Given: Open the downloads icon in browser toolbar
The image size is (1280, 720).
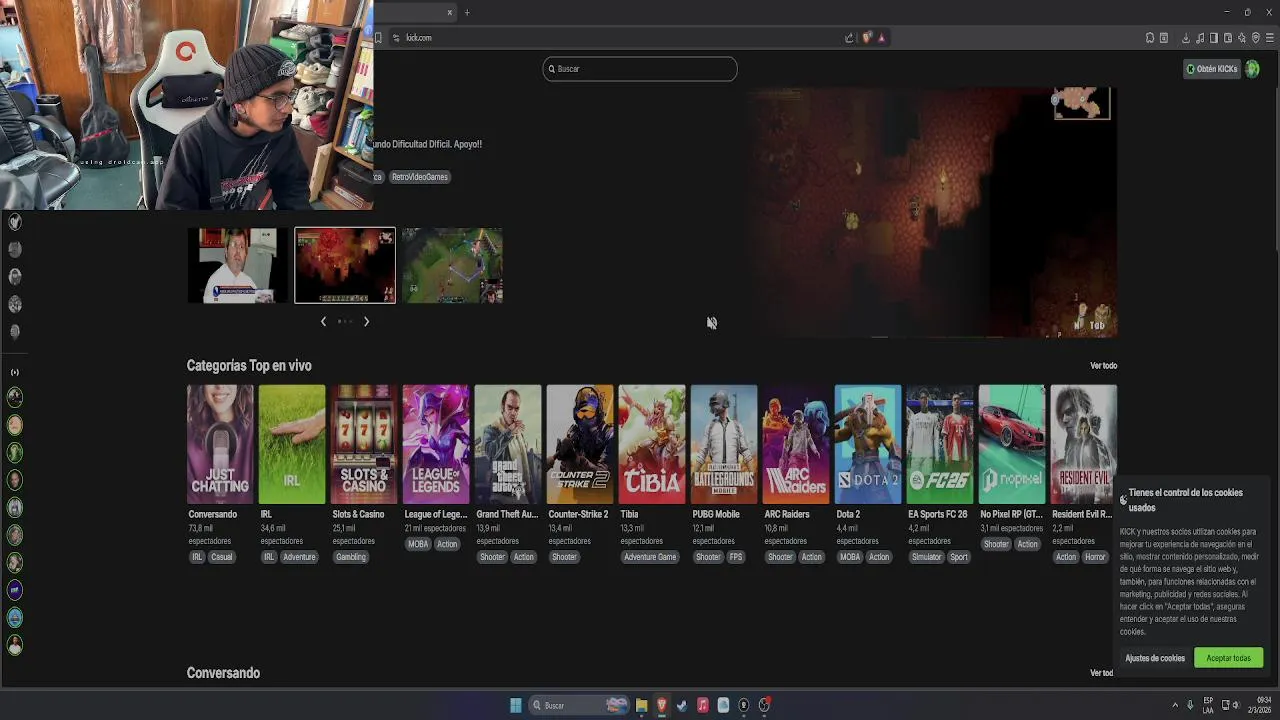Looking at the screenshot, I should click(x=1186, y=38).
